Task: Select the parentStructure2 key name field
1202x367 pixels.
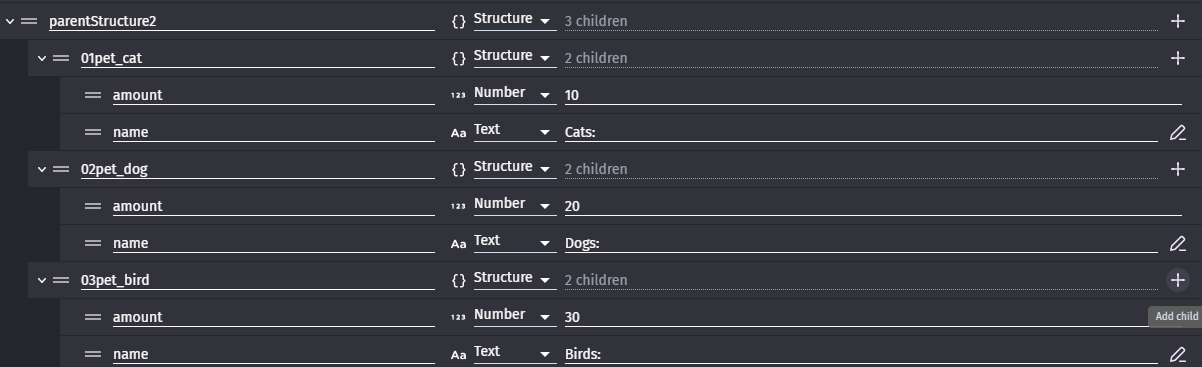Action: [x=242, y=21]
